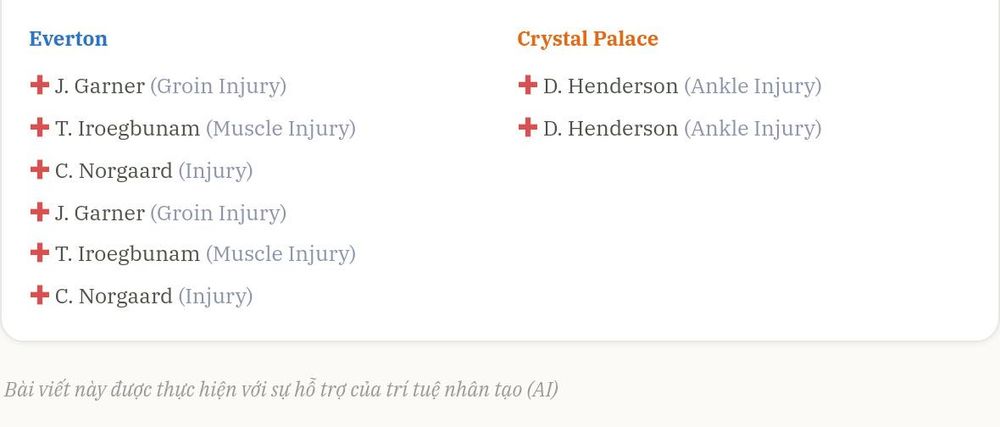
Task: Click the red cross beside the last C. Norgaard entry
Action: click(x=40, y=294)
